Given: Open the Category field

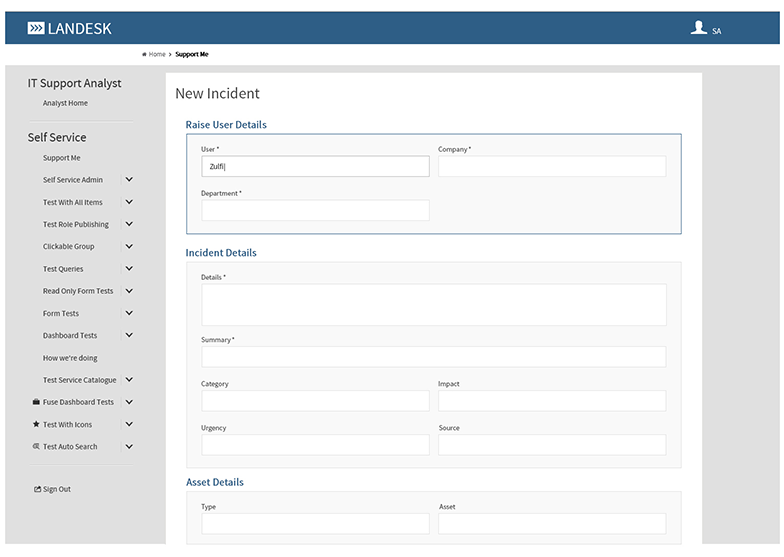Looking at the screenshot, I should click(x=315, y=401).
